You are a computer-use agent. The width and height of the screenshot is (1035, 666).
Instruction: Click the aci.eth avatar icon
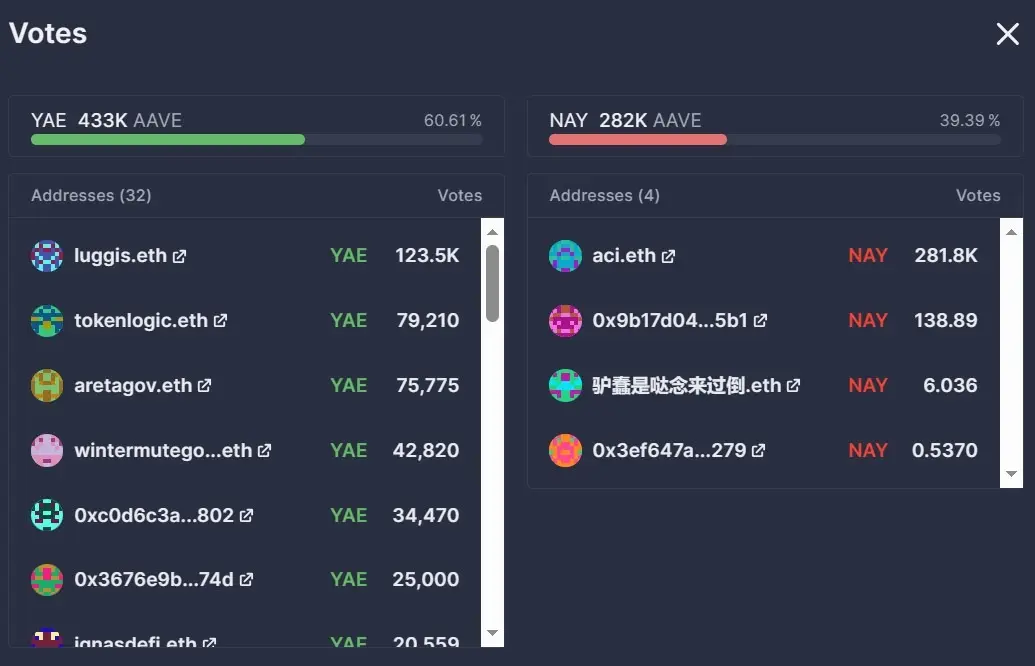coord(565,255)
